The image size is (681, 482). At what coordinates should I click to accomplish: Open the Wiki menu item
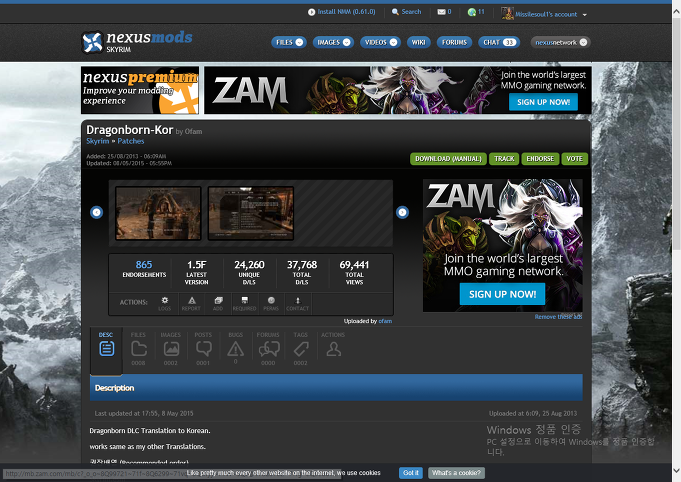[419, 42]
